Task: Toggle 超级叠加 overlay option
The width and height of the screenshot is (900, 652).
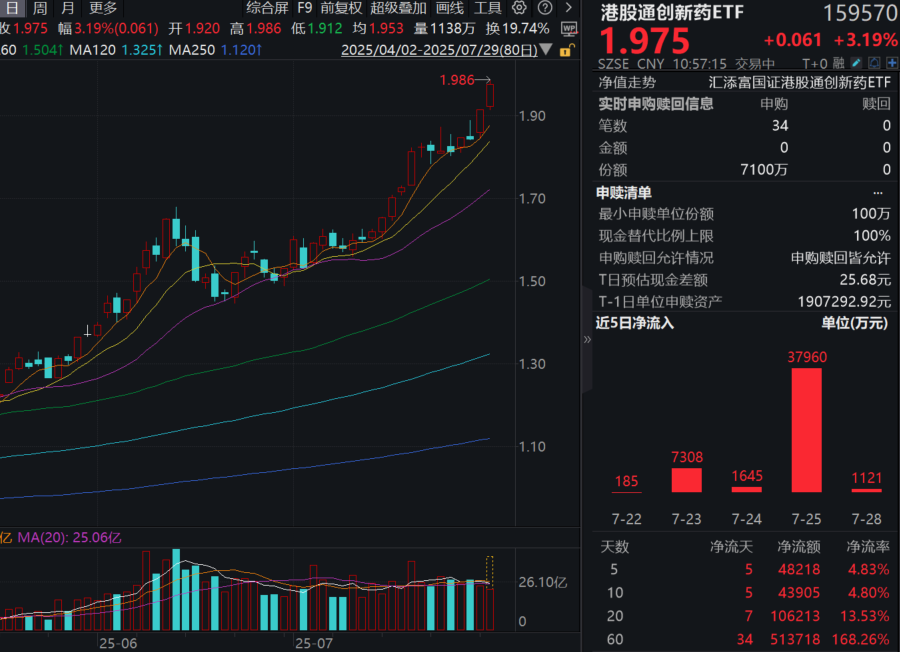Action: [x=398, y=8]
